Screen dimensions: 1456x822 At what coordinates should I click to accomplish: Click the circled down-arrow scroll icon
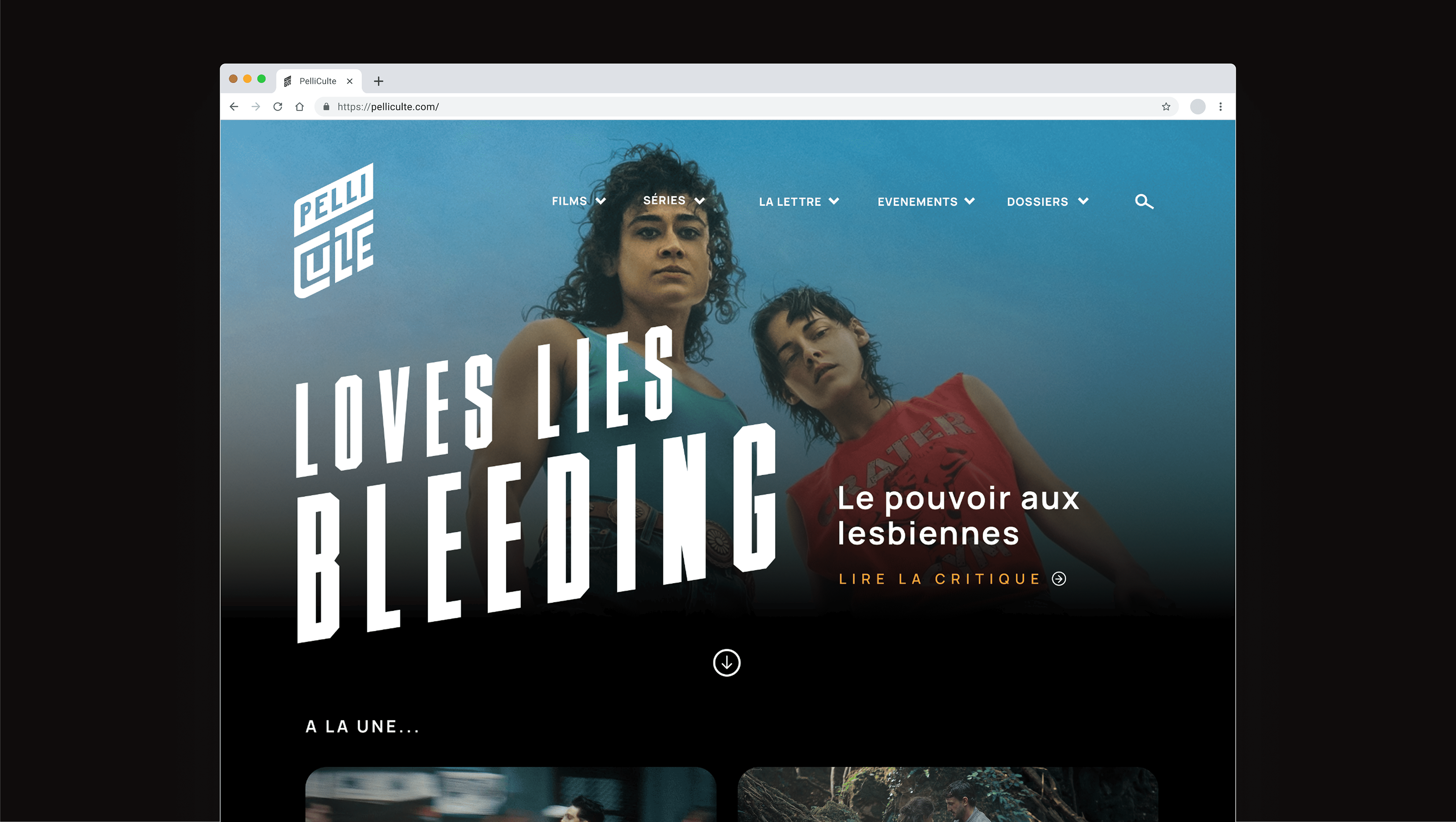pyautogui.click(x=726, y=663)
